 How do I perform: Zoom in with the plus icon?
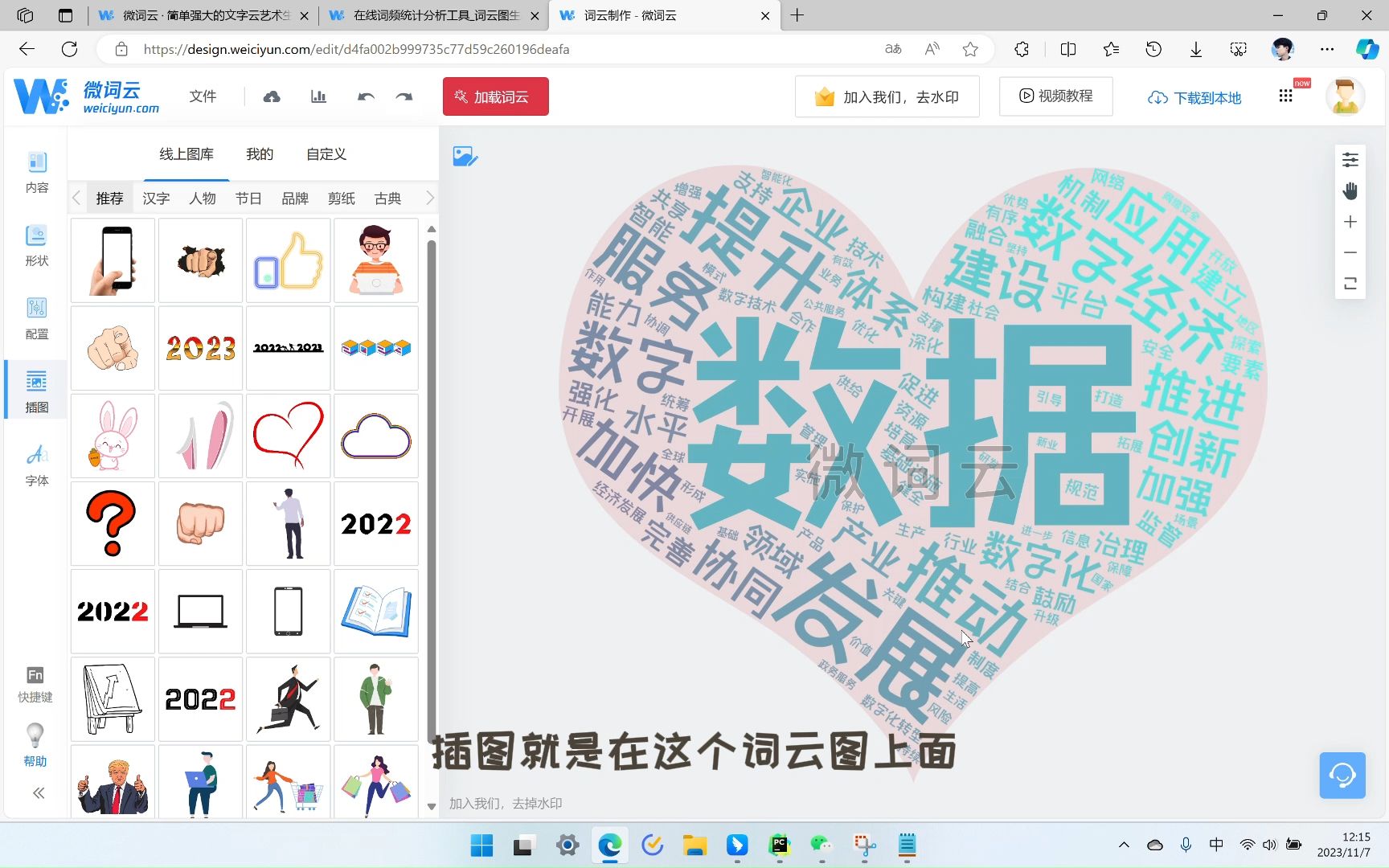(x=1350, y=222)
